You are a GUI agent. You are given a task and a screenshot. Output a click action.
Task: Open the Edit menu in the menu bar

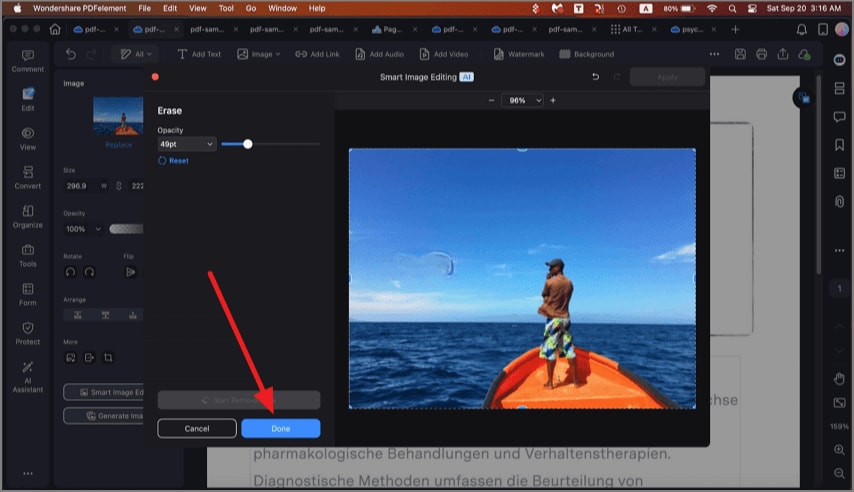click(170, 8)
